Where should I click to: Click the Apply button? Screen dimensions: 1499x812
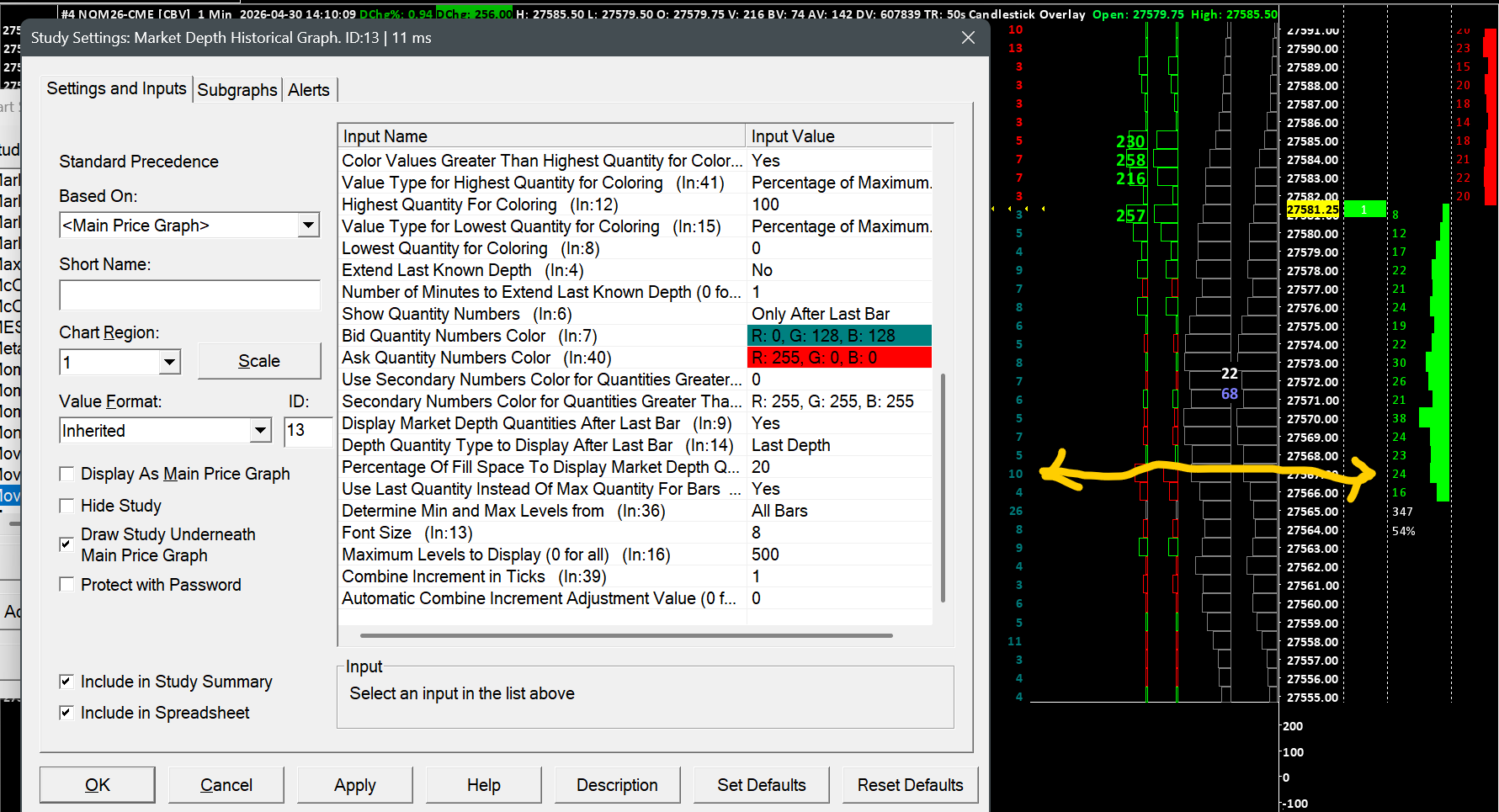point(355,785)
